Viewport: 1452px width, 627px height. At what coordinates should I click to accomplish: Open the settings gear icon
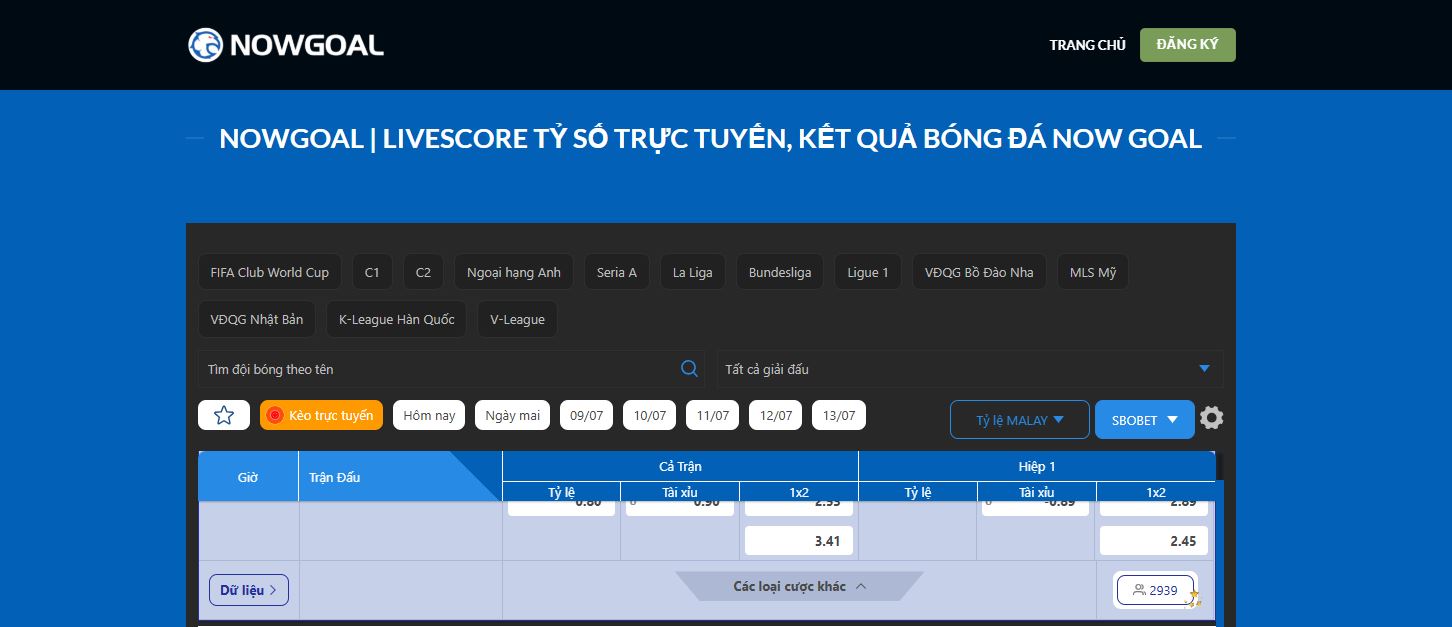[x=1211, y=418]
